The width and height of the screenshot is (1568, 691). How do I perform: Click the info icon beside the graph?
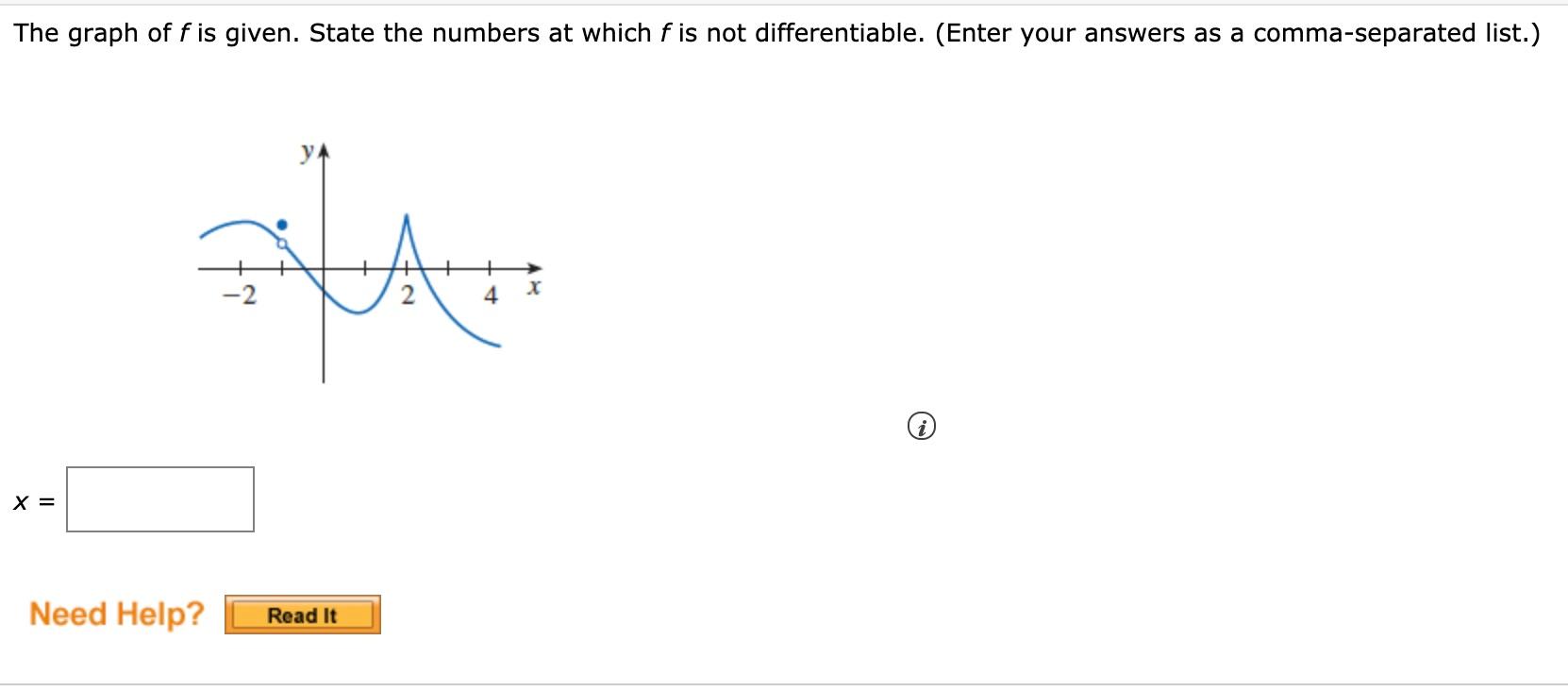tap(923, 427)
